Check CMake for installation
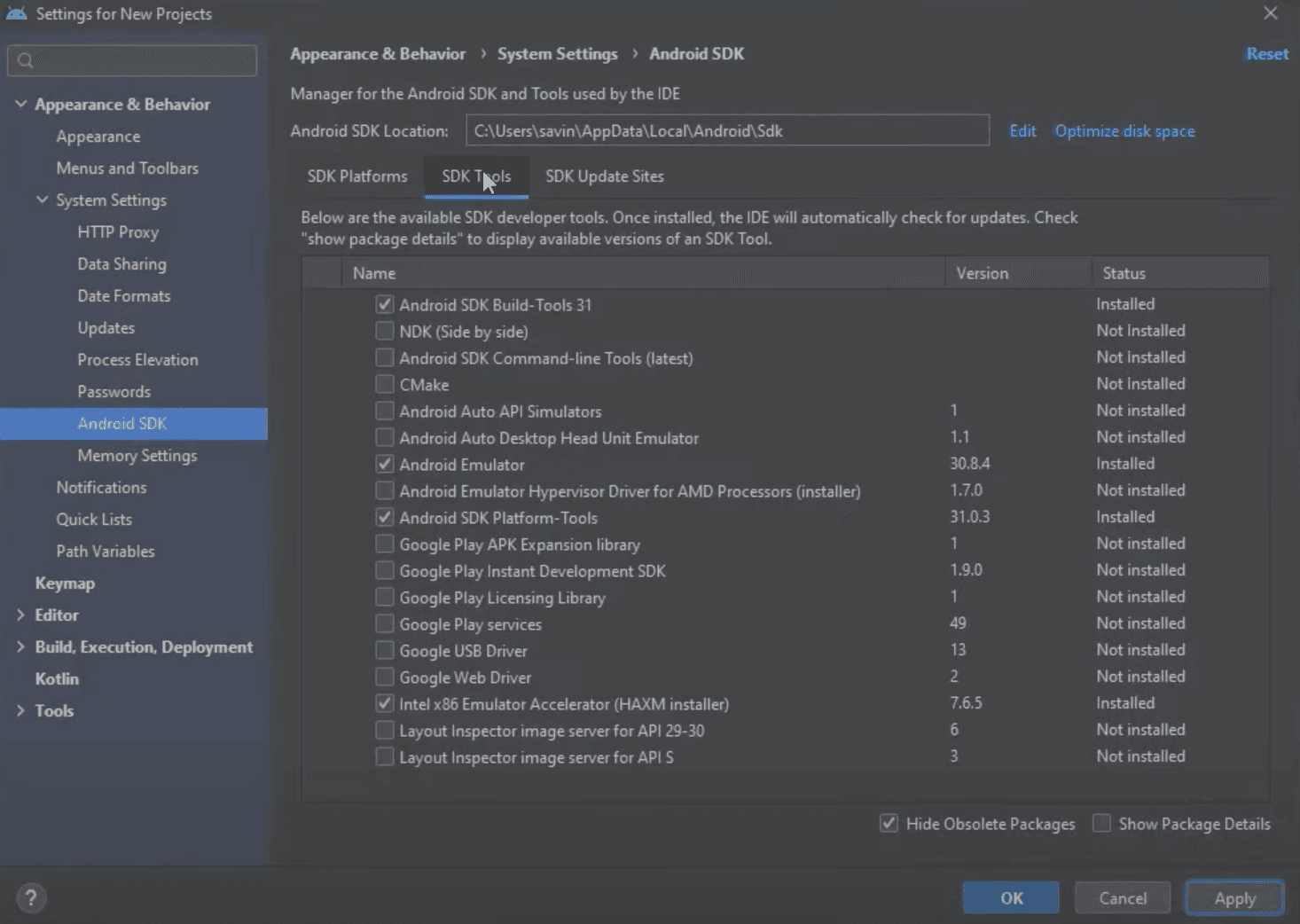 [x=384, y=384]
